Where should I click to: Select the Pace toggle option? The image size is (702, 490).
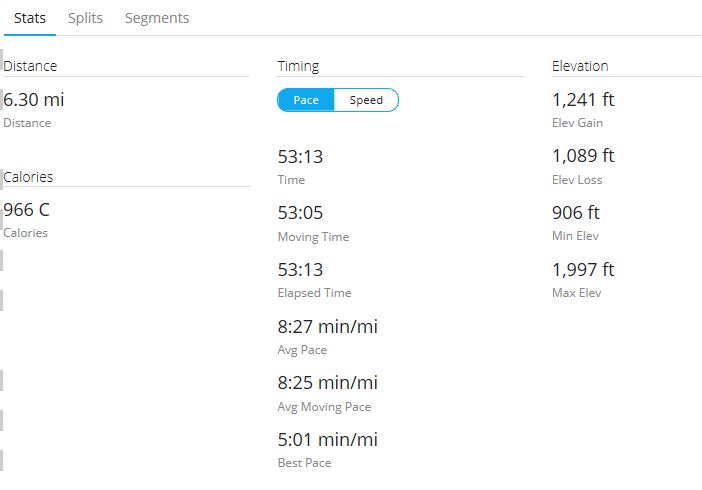[x=306, y=100]
